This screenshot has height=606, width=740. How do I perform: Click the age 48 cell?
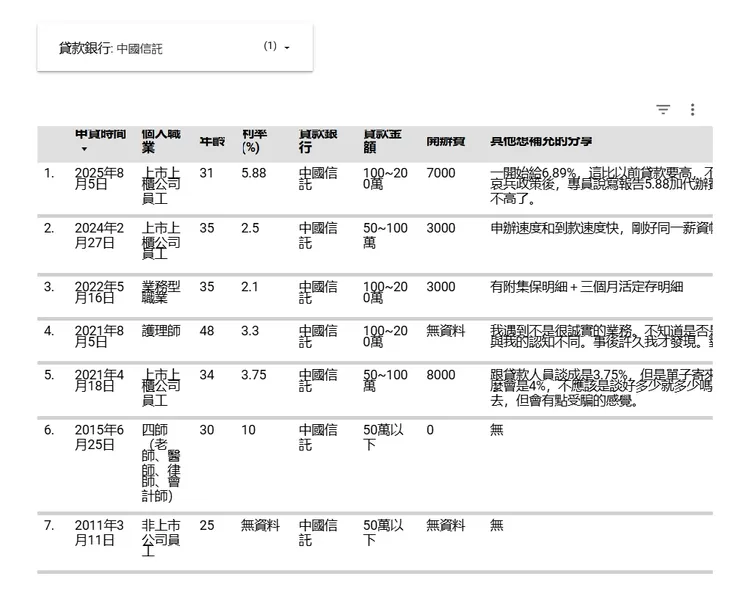pos(207,330)
